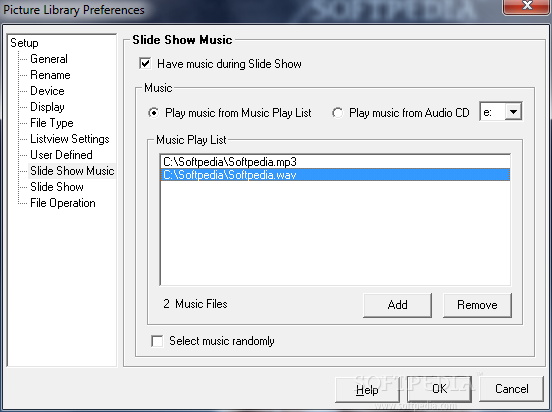
Task: Open Slide Show settings page
Action: tap(57, 187)
